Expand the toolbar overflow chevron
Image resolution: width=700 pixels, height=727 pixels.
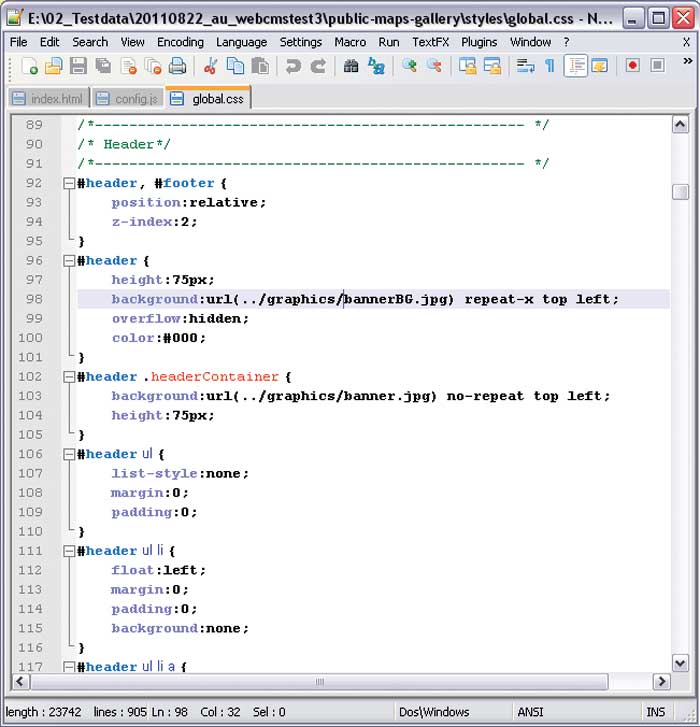click(687, 60)
